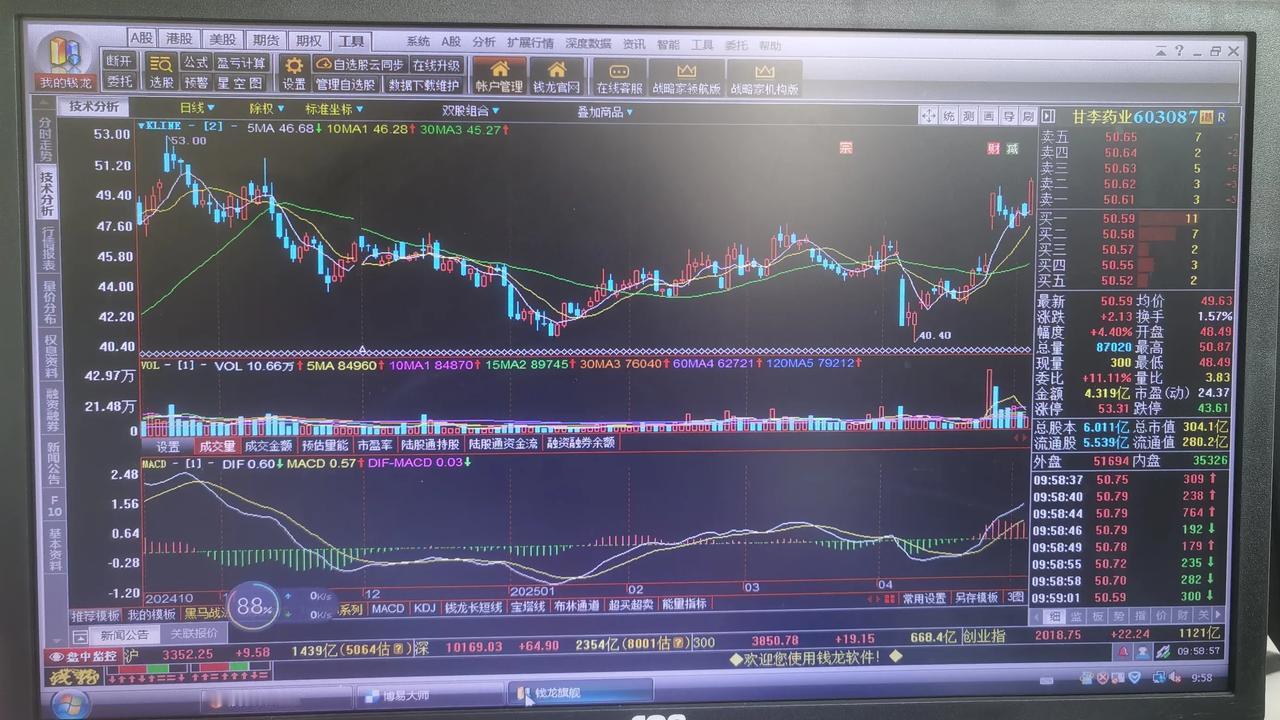Select 技术分析 tab at top left
Image resolution: width=1280 pixels, height=720 pixels.
tap(93, 107)
